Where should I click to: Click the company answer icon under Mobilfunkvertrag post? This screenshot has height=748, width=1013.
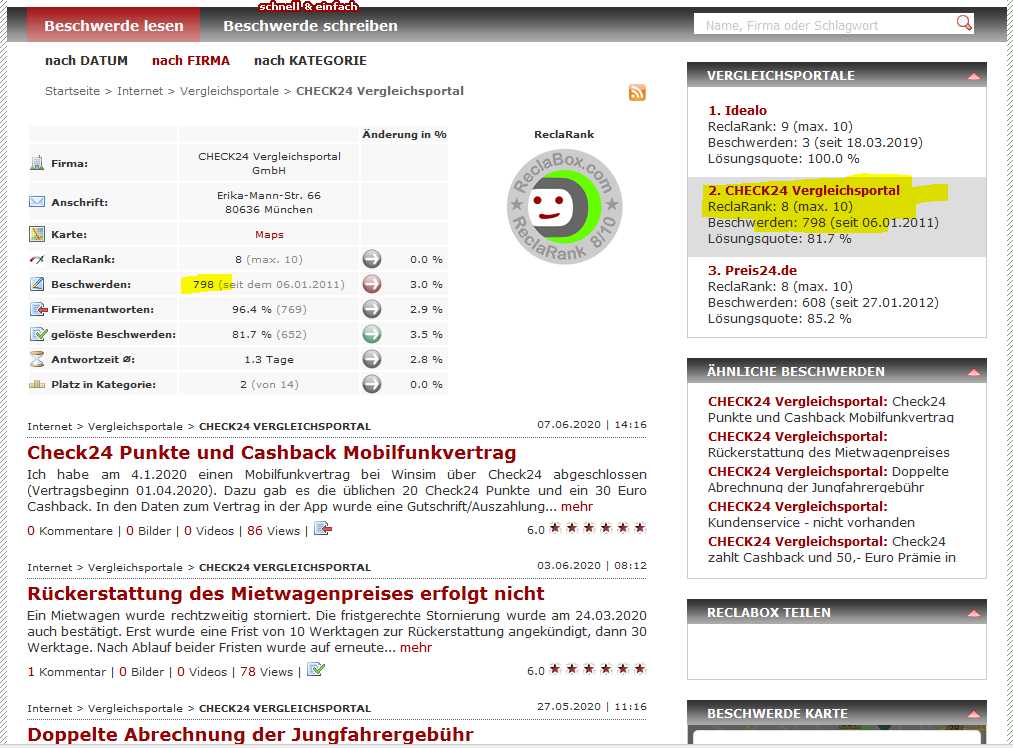(x=322, y=529)
